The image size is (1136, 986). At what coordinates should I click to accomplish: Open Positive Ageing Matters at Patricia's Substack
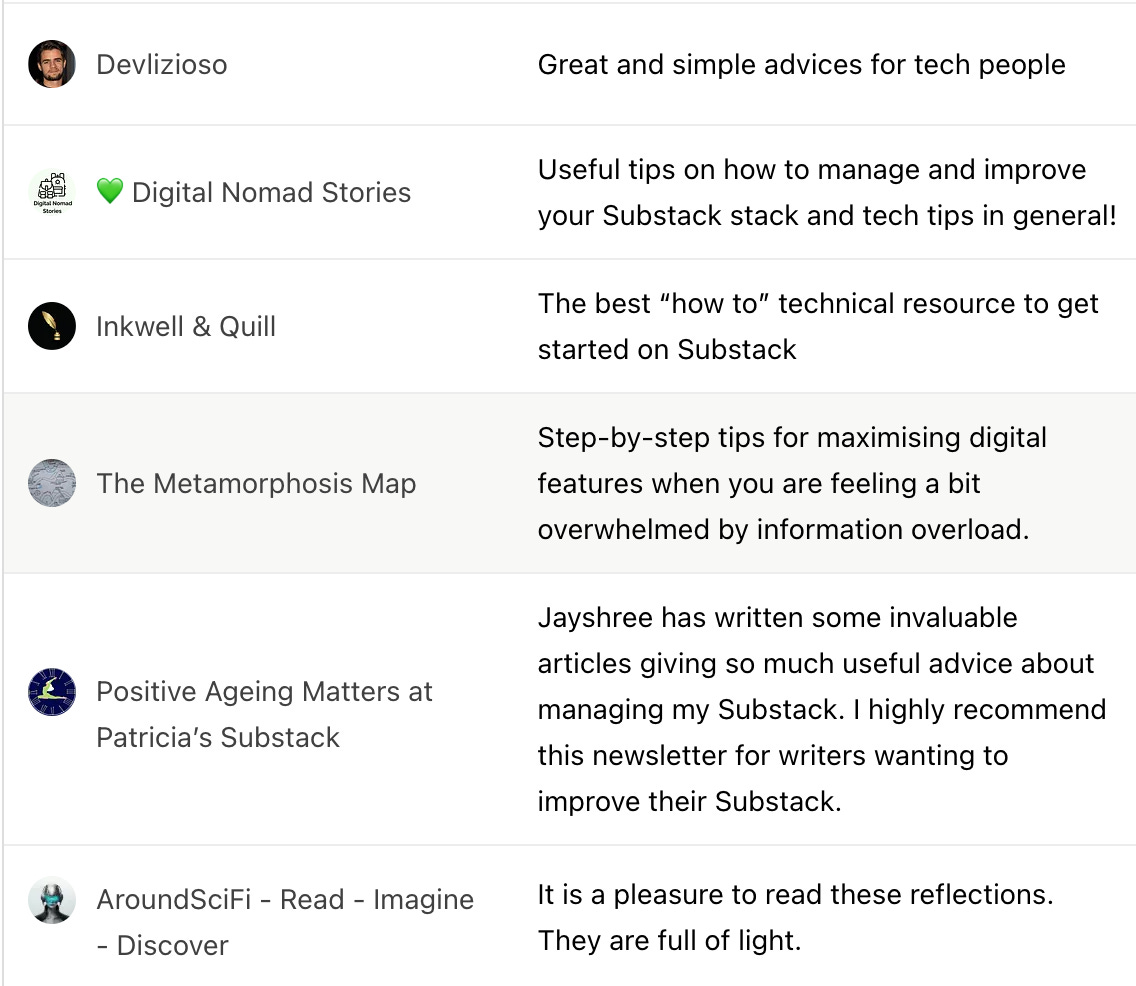[x=264, y=714]
